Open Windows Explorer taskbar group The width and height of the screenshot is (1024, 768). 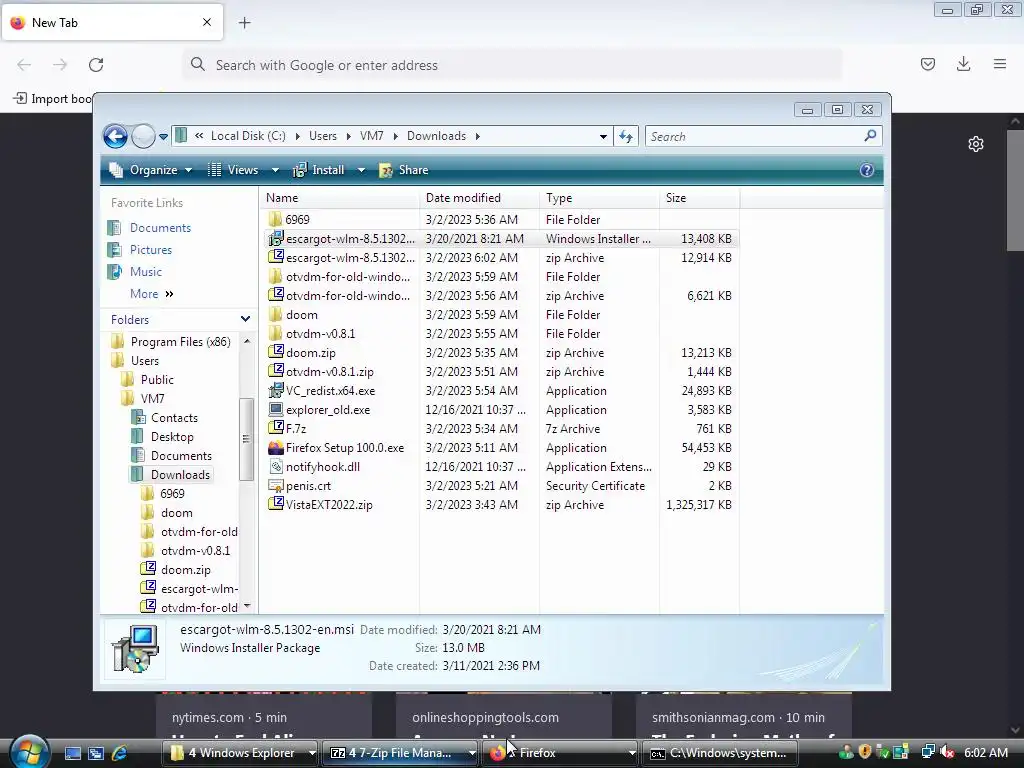pos(238,753)
